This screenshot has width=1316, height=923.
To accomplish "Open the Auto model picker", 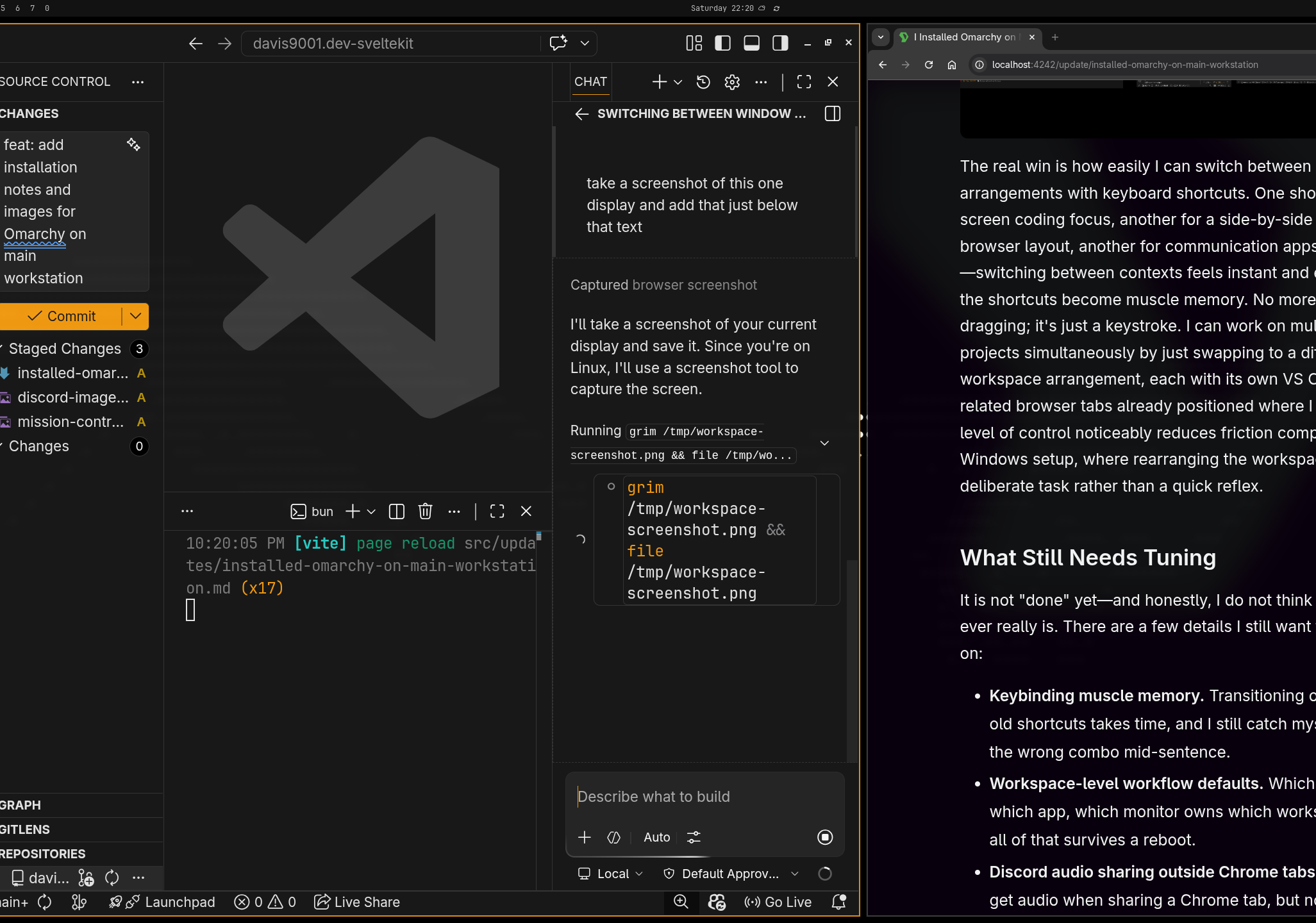I will coord(657,837).
